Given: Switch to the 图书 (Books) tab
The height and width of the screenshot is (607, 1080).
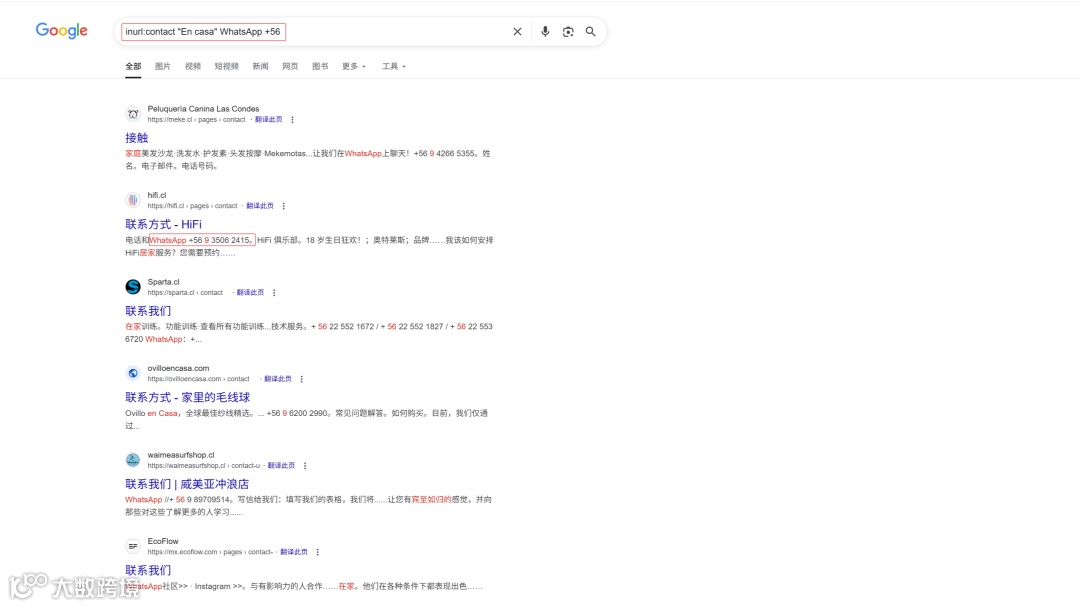Looking at the screenshot, I should point(320,66).
